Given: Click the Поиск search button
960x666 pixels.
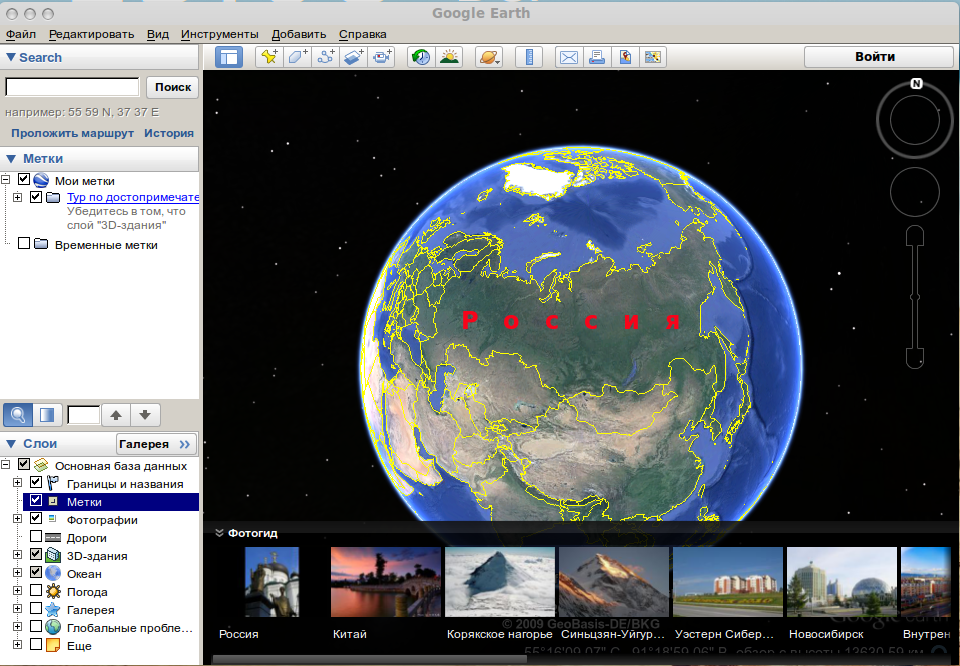Looking at the screenshot, I should pyautogui.click(x=173, y=87).
